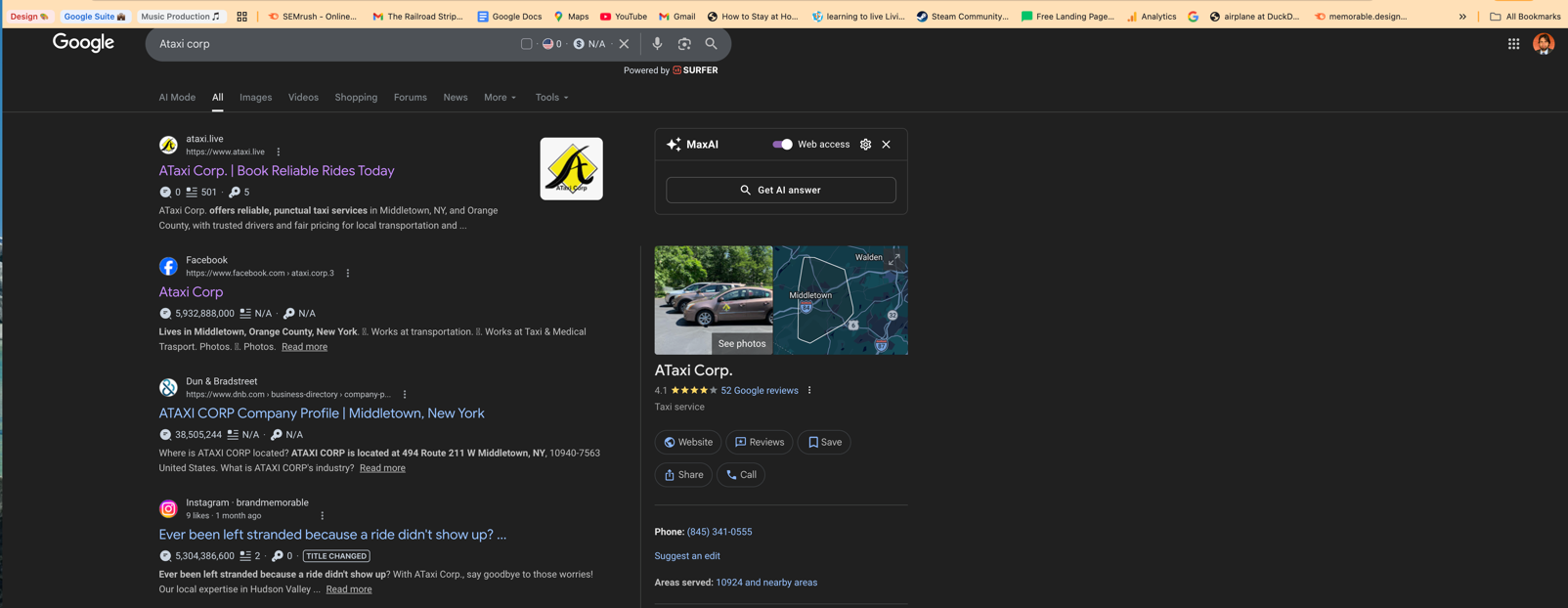The width and height of the screenshot is (1568, 608).
Task: Switch to Shopping tab
Action: [356, 98]
